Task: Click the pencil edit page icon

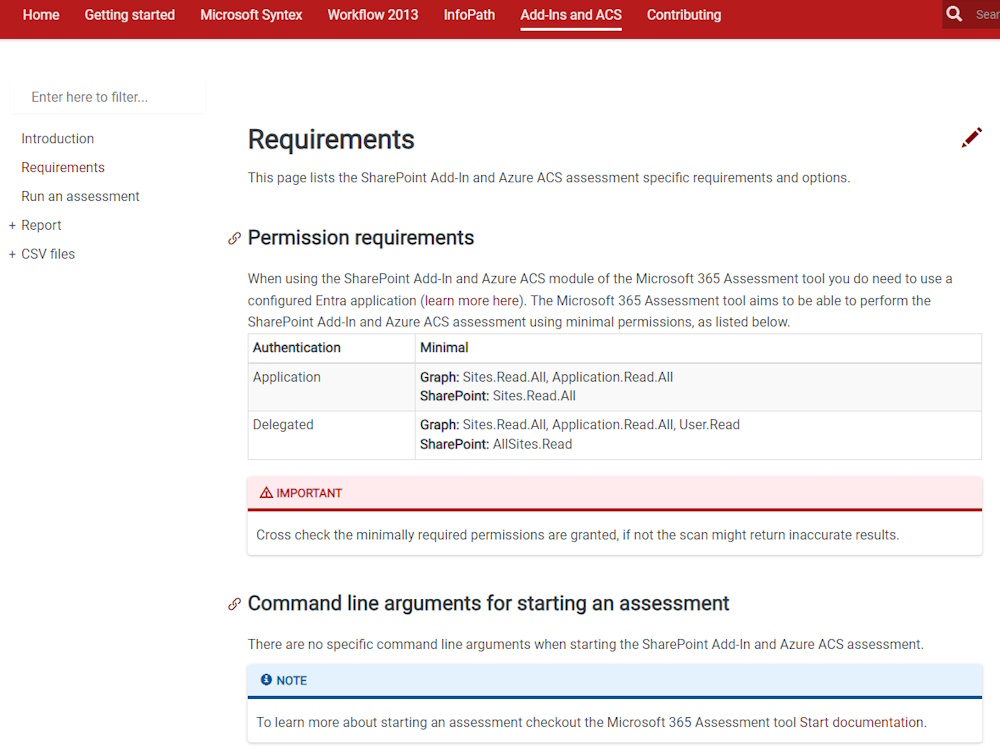Action: (x=971, y=137)
